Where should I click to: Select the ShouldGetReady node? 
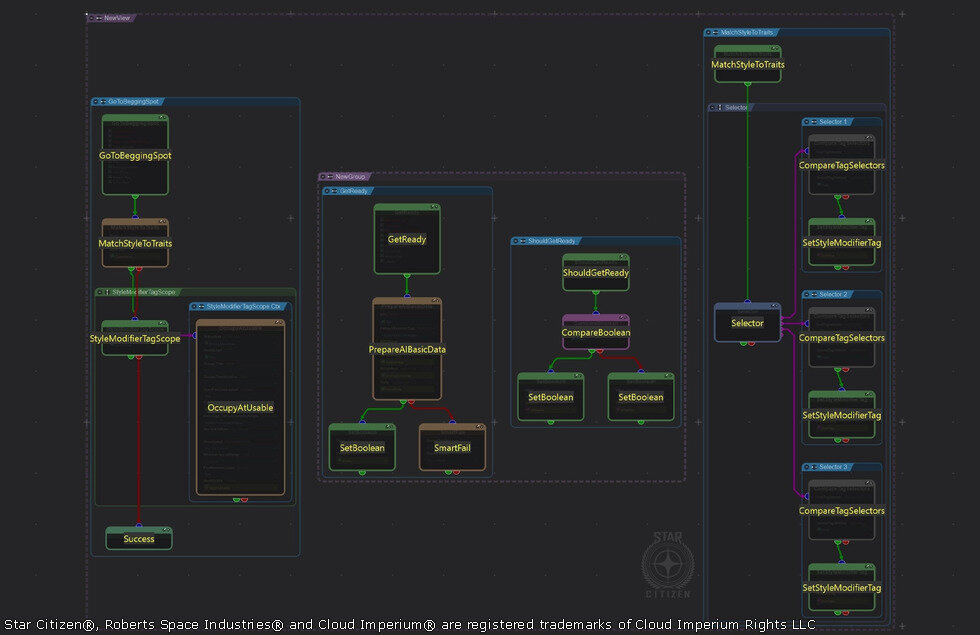point(596,272)
